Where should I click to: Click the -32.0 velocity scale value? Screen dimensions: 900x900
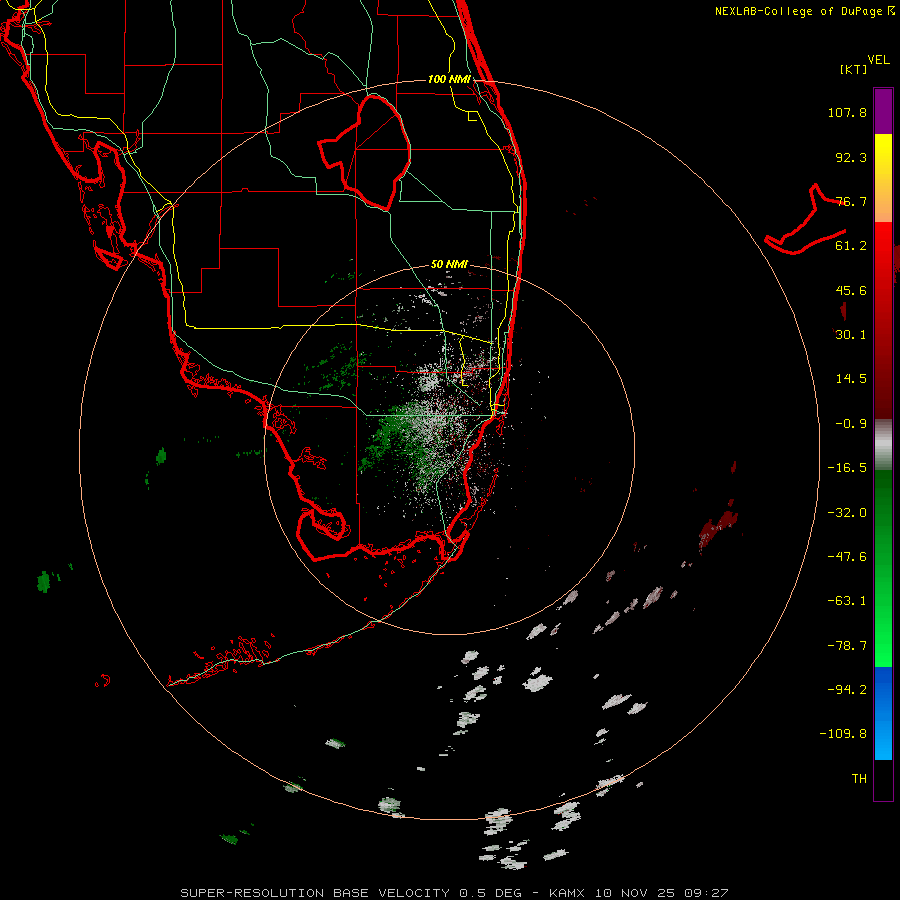(847, 513)
